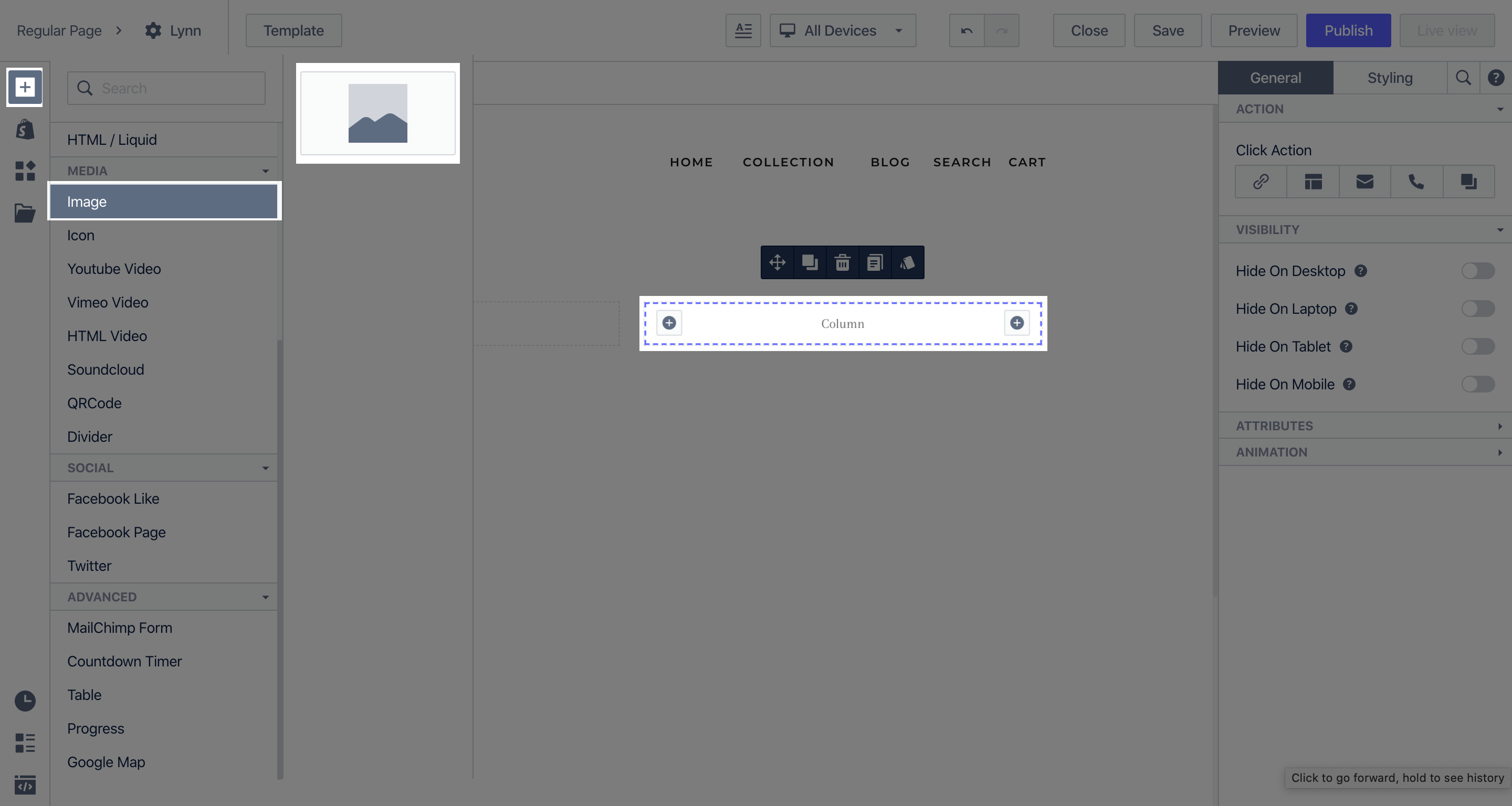The width and height of the screenshot is (1512, 806).
Task: Collapse the MEDIA section
Action: click(x=164, y=171)
